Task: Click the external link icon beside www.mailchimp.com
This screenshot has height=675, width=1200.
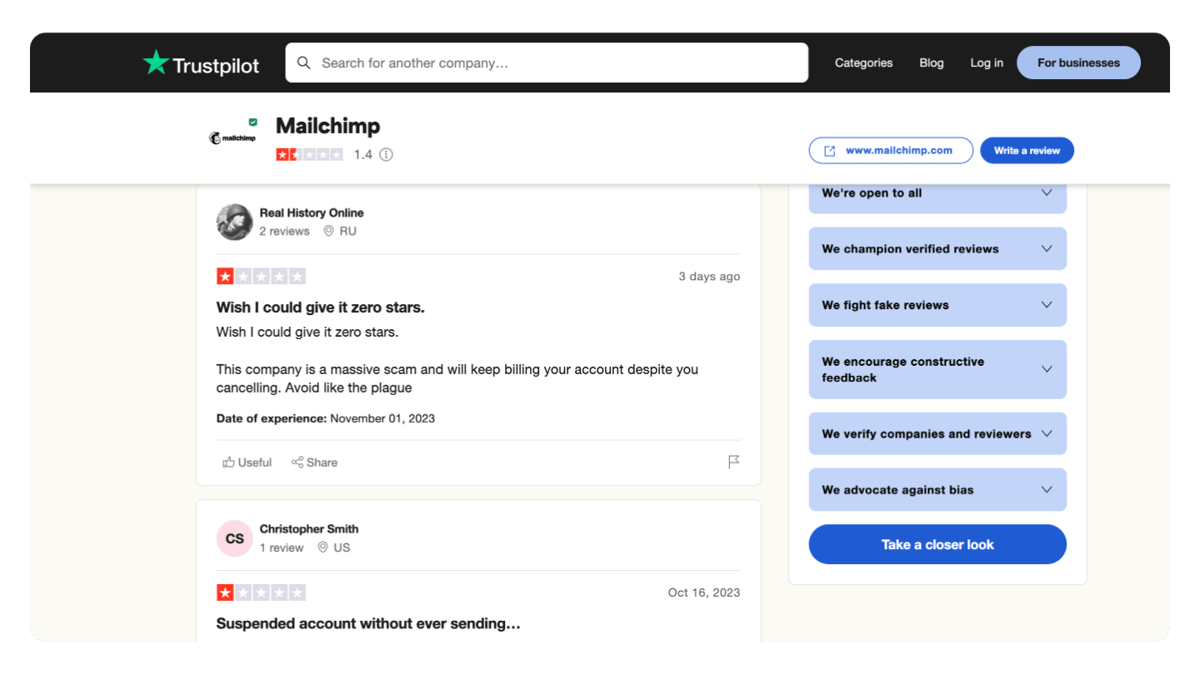Action: click(829, 151)
